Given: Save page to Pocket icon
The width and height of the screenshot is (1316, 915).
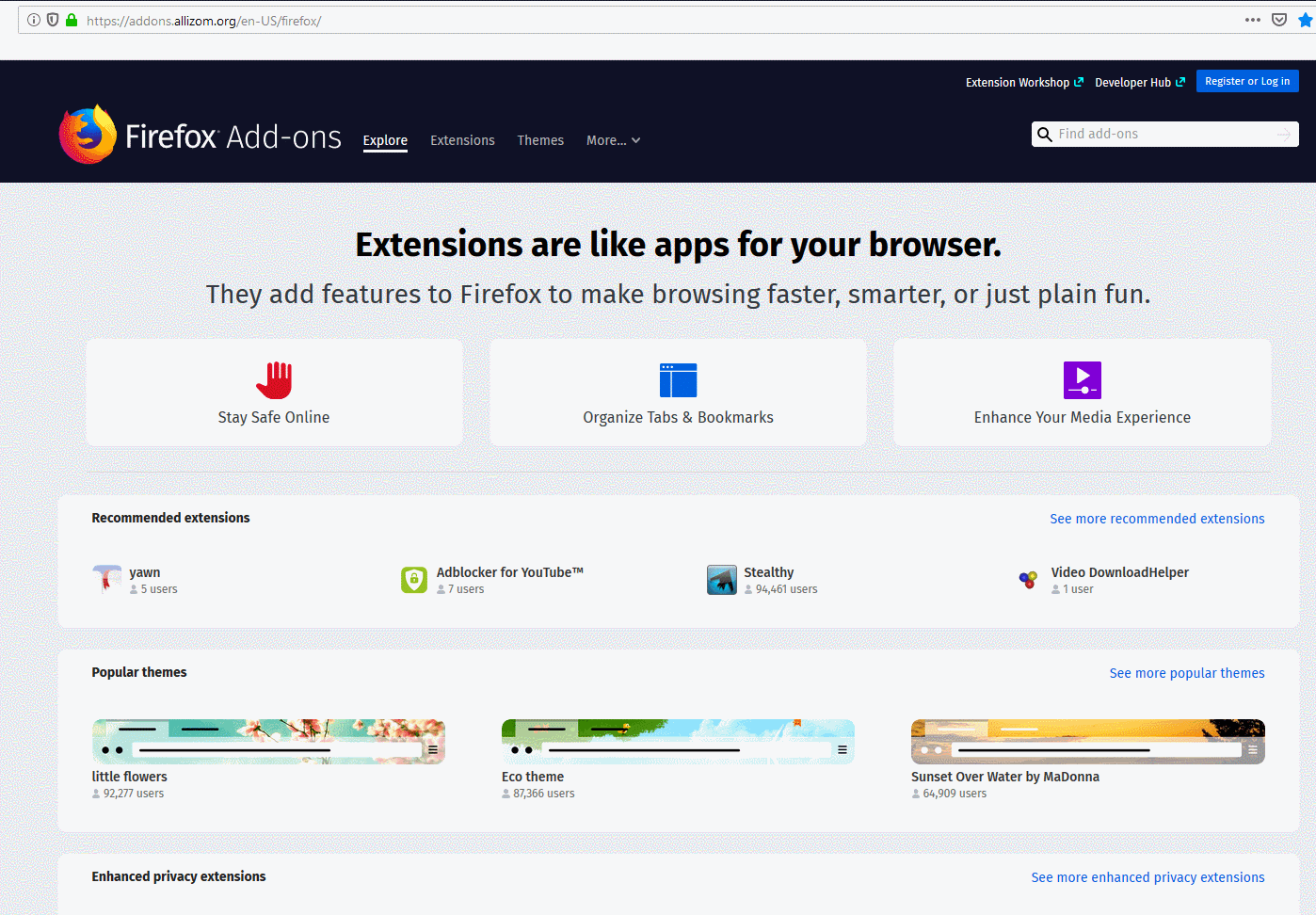Looking at the screenshot, I should [x=1279, y=20].
